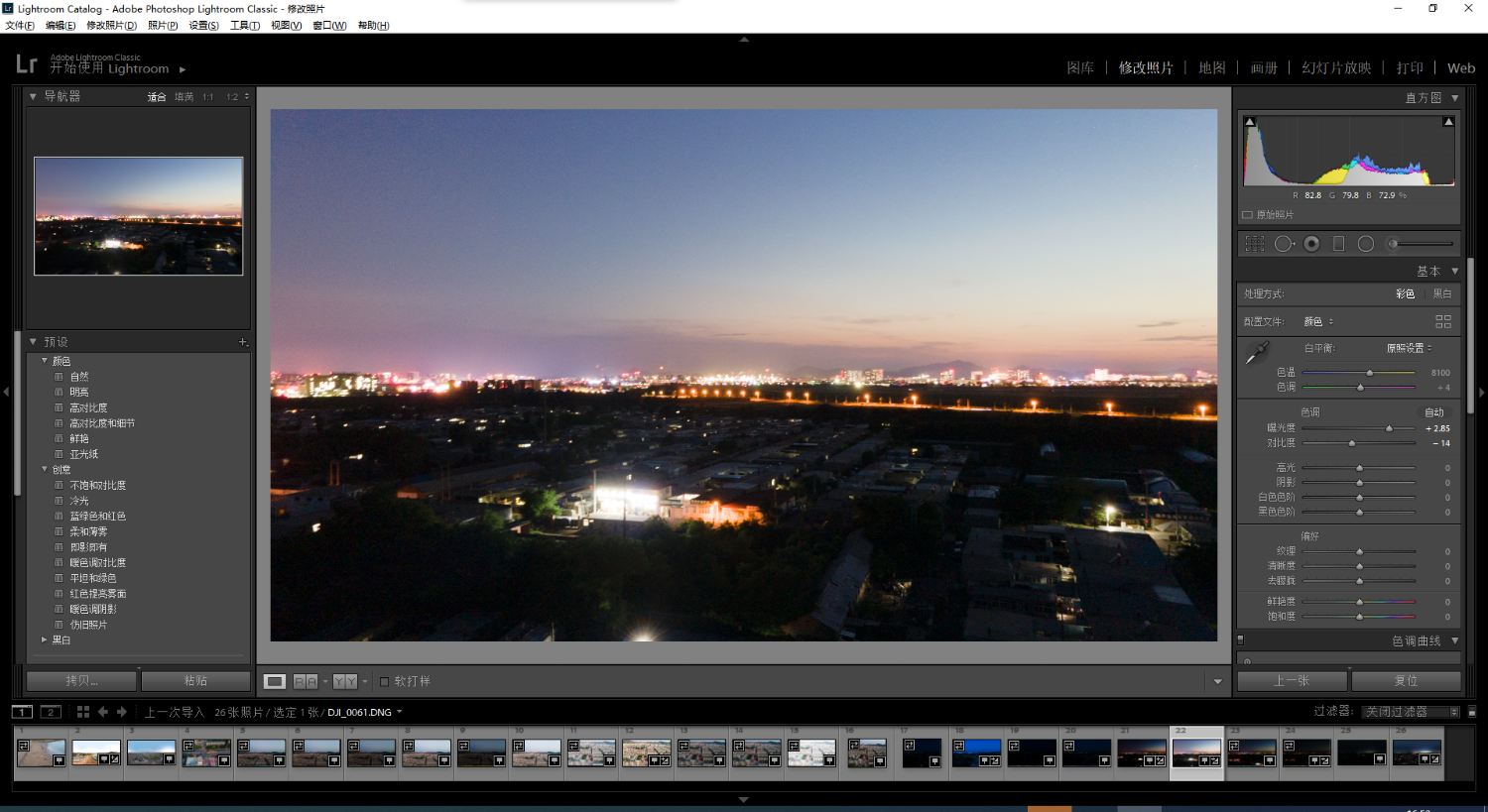1488x812 pixels.
Task: Open the 原照设置 white balance dropdown
Action: (x=1409, y=348)
